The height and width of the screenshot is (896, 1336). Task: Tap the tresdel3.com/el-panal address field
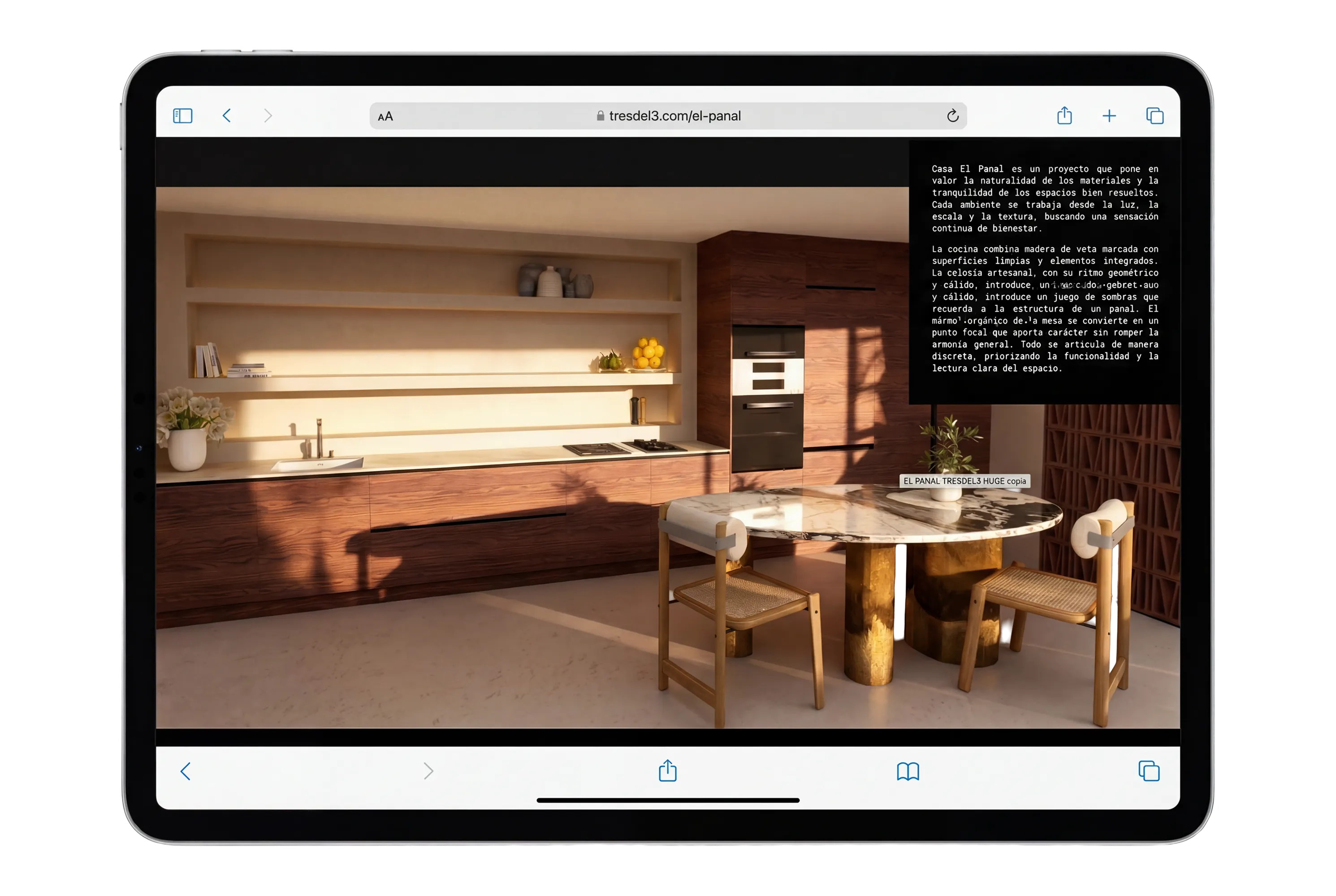(668, 116)
